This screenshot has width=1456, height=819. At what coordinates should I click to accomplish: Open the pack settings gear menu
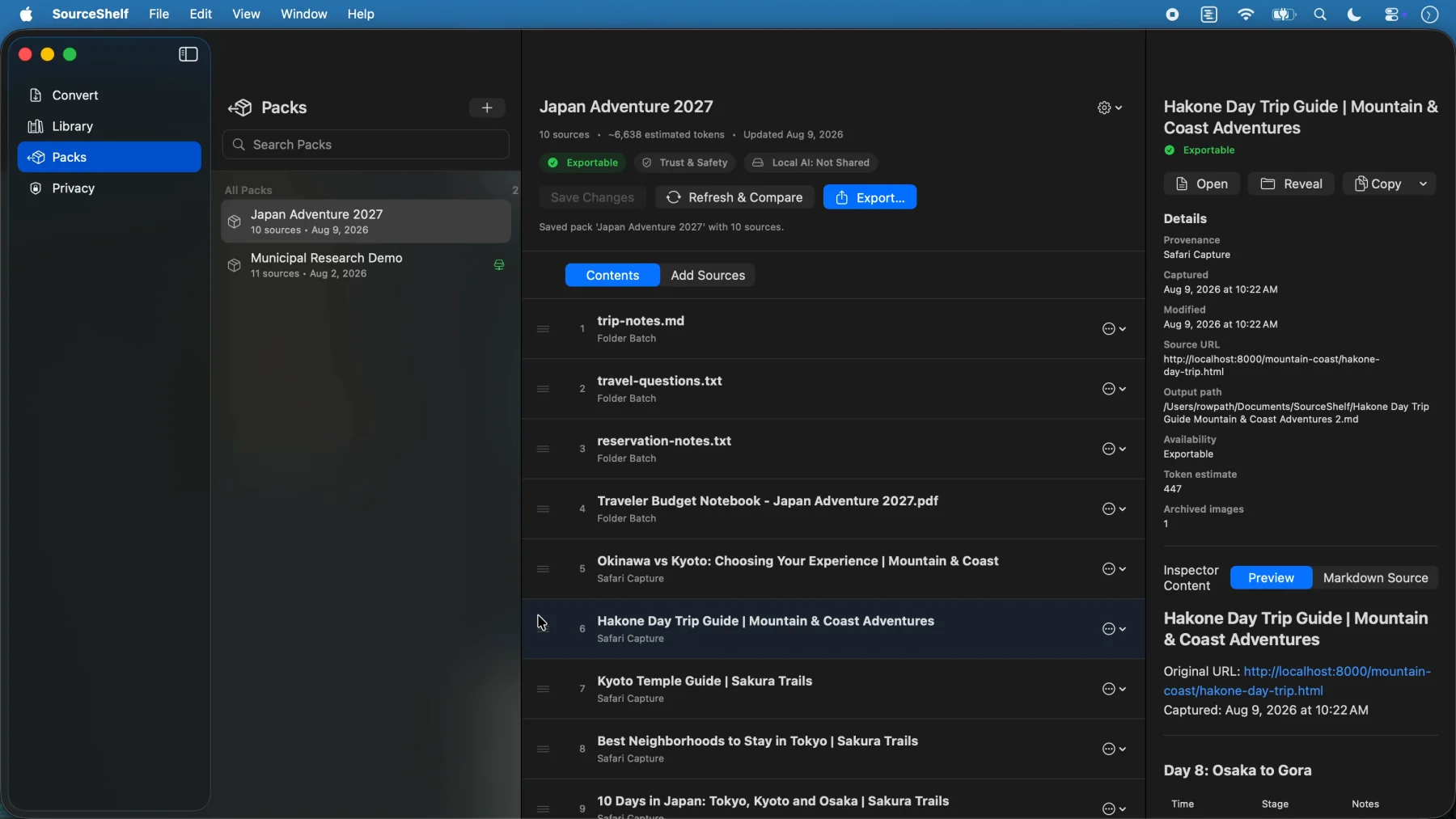[1110, 108]
